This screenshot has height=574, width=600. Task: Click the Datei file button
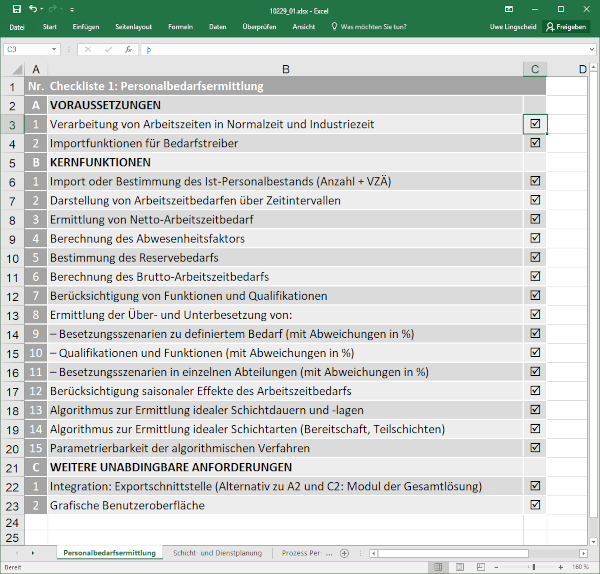pos(17,27)
